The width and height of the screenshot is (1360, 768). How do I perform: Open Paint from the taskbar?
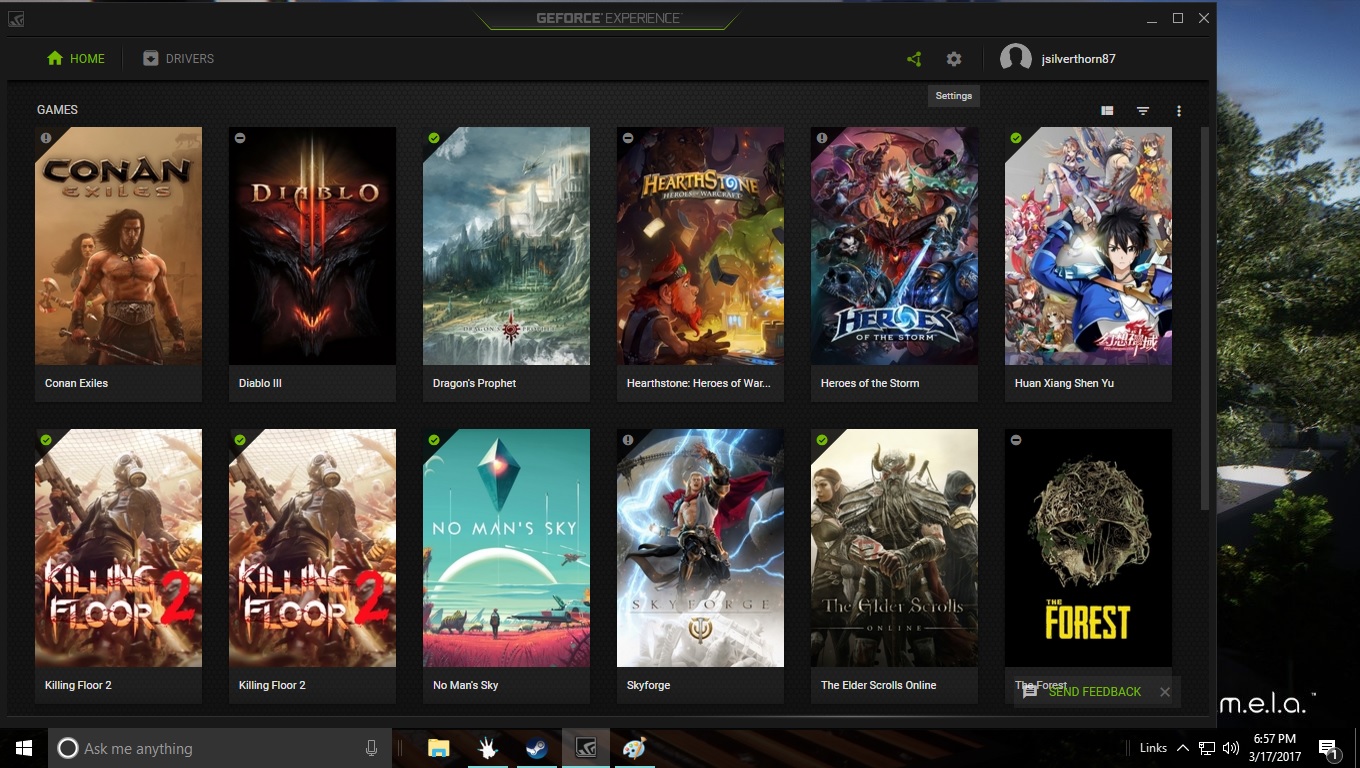[635, 748]
